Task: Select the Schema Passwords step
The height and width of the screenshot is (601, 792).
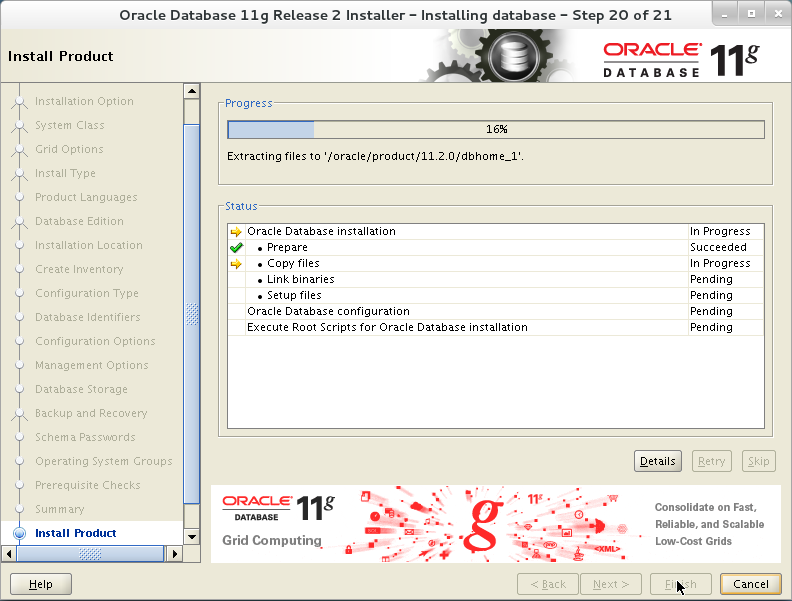Action: tap(85, 437)
